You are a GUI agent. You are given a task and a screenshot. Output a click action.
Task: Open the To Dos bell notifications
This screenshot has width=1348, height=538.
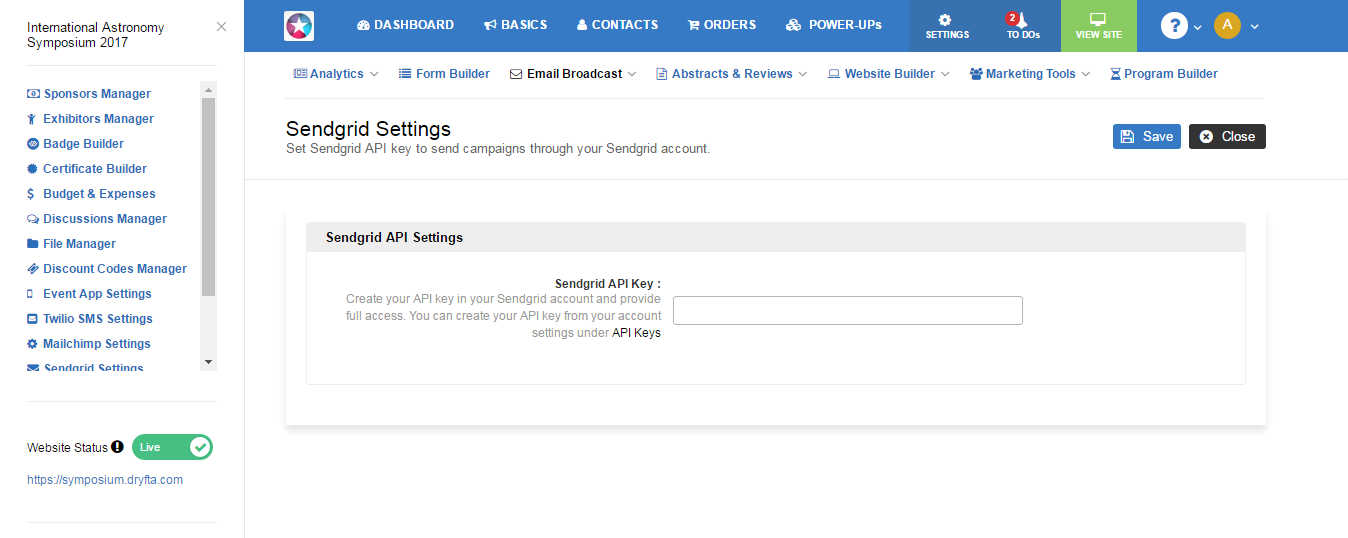pyautogui.click(x=1023, y=26)
